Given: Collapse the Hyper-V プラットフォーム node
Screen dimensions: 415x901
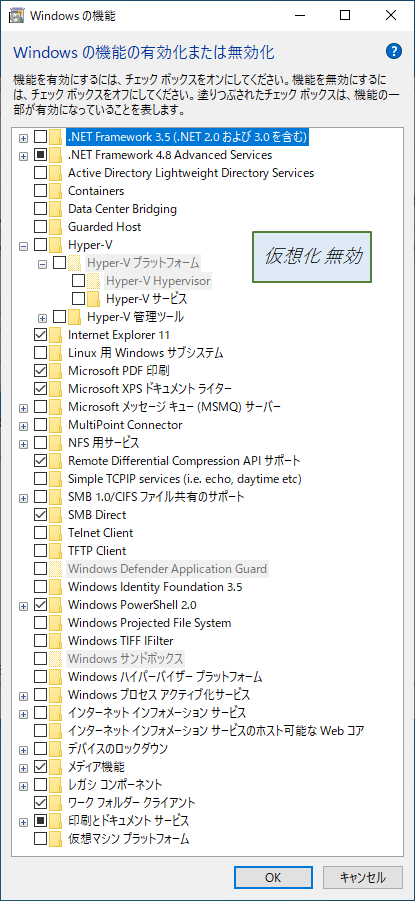Looking at the screenshot, I should (x=42, y=264).
